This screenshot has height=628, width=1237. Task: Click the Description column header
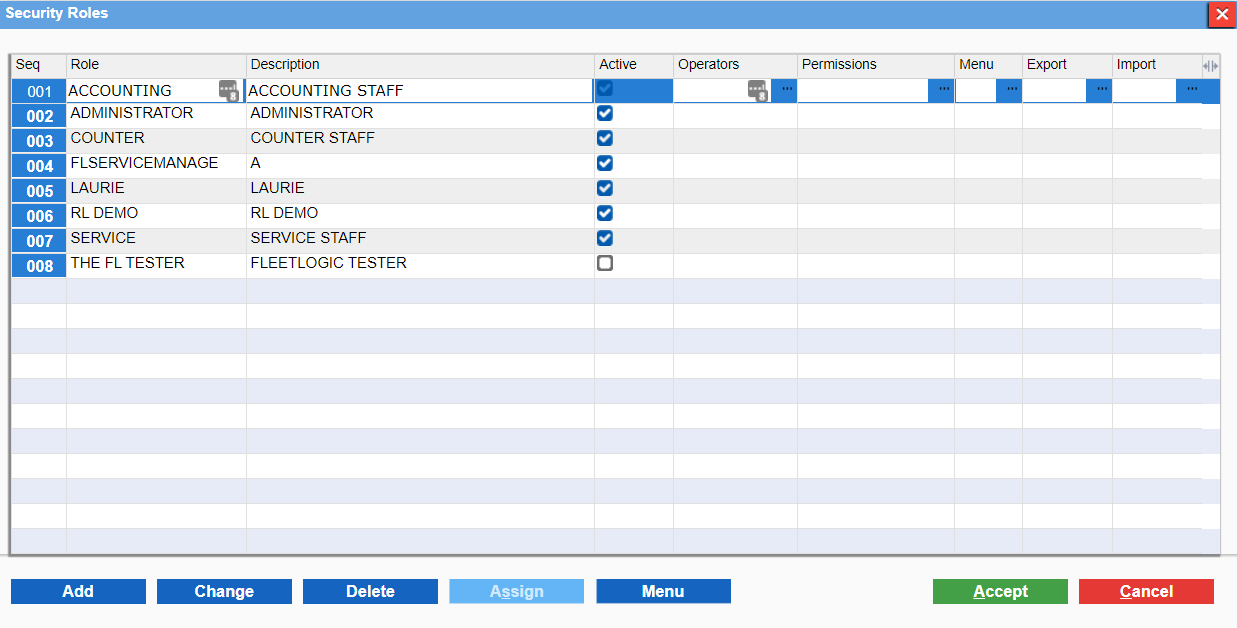pyautogui.click(x=420, y=65)
